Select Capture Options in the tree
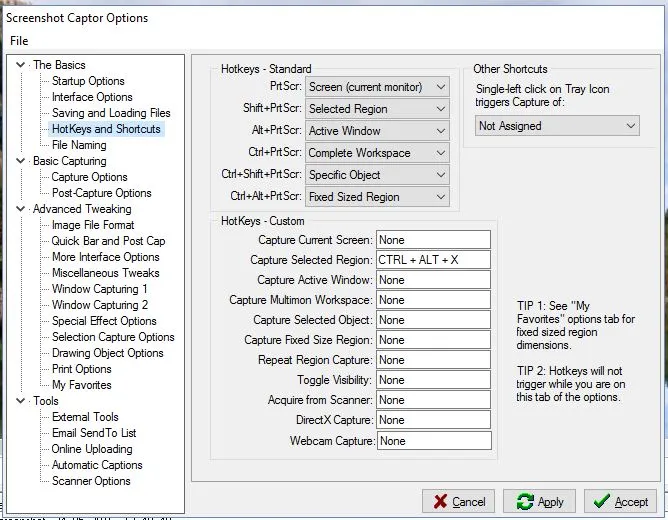This screenshot has width=668, height=520. (89, 177)
